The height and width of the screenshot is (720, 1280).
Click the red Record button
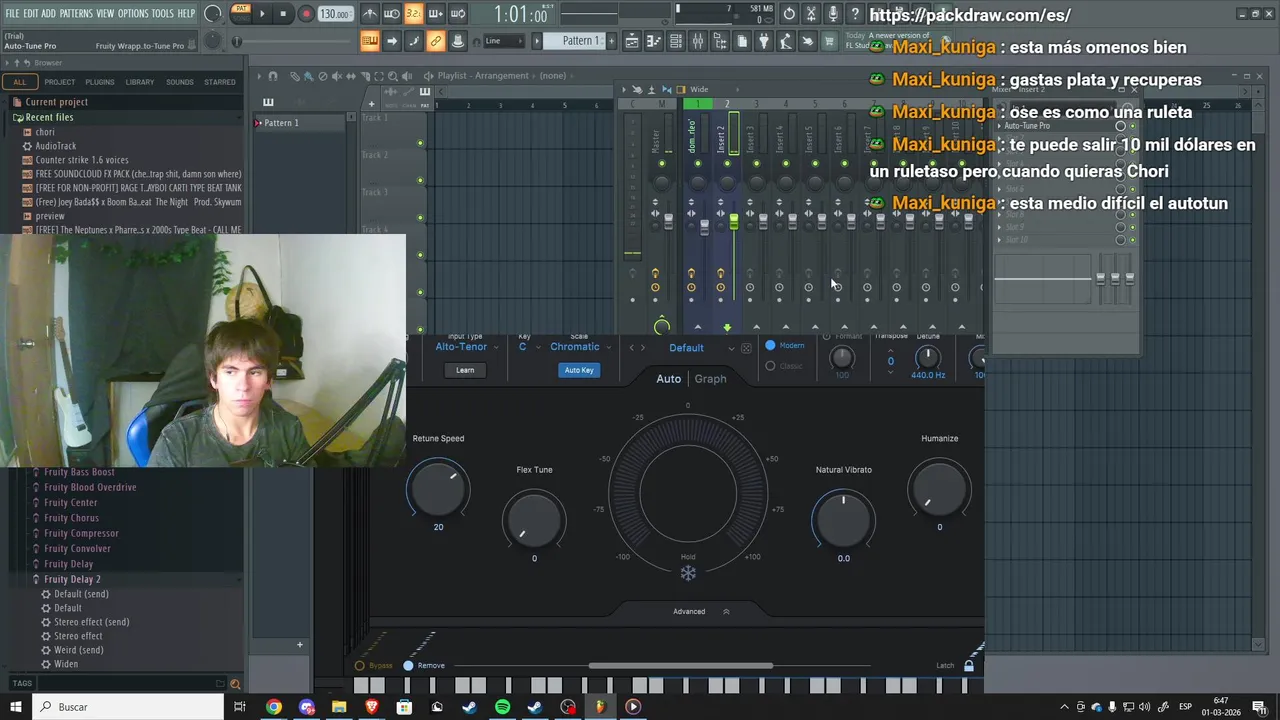[306, 14]
